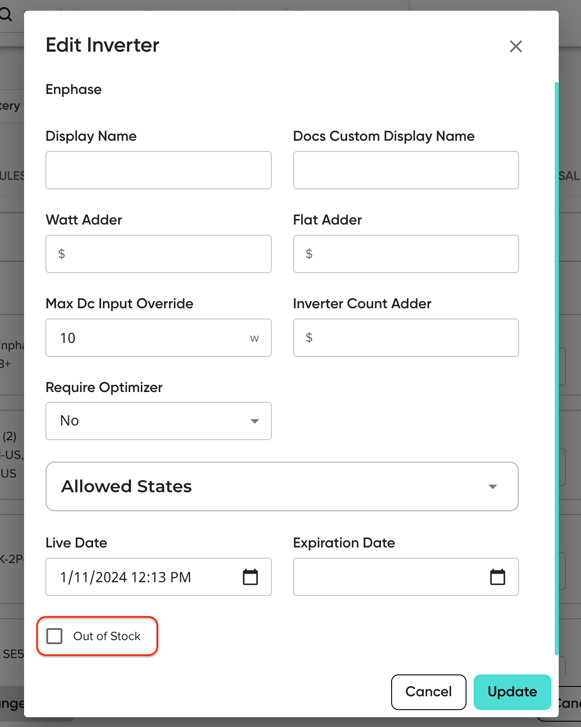The image size is (581, 727).
Task: Expand the Allowed States selector
Action: click(282, 486)
